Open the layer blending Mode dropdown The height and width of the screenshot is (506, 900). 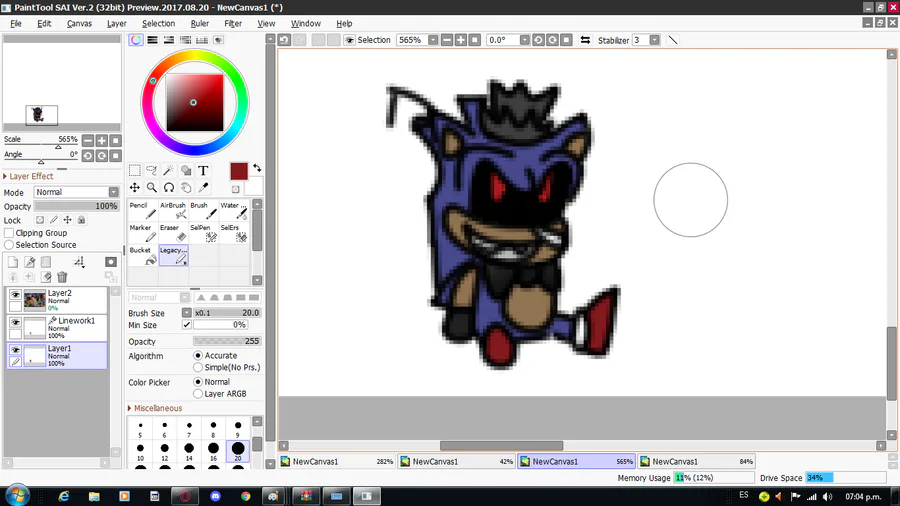tap(114, 192)
